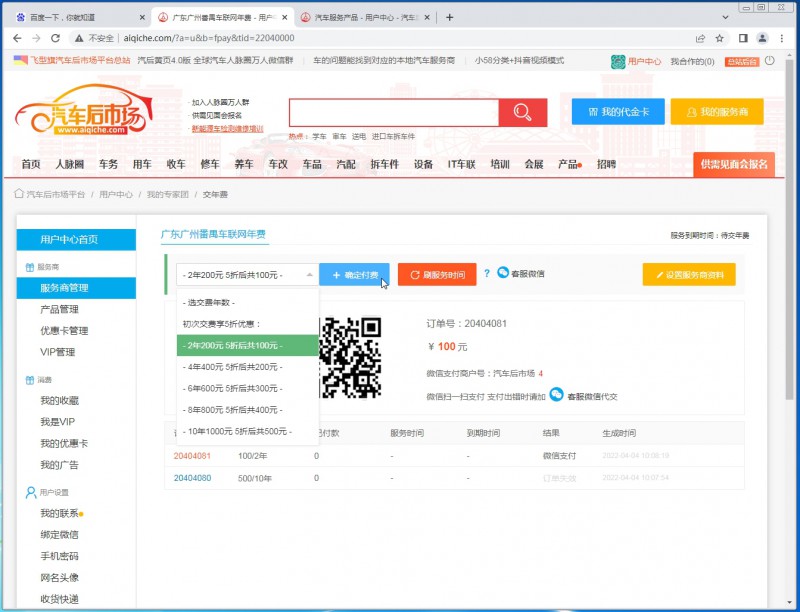Viewport: 800px width, 612px height.
Task: Open the 招聘 navigation item
Action: (x=607, y=164)
